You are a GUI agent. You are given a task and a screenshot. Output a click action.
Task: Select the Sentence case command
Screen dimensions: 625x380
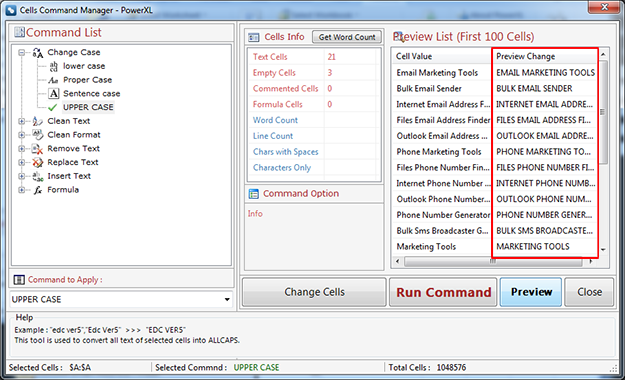91,94
